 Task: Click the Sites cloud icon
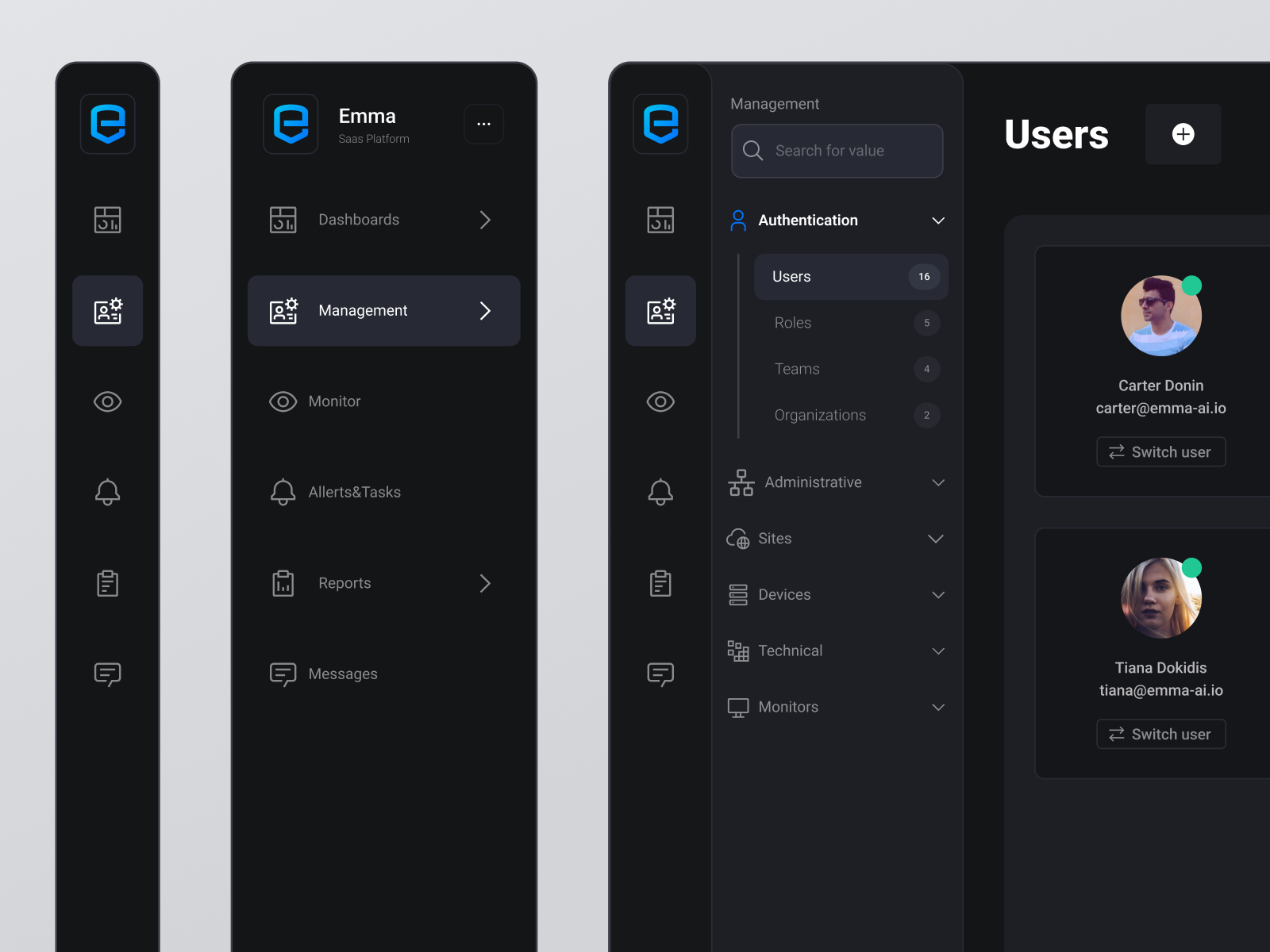[x=738, y=538]
